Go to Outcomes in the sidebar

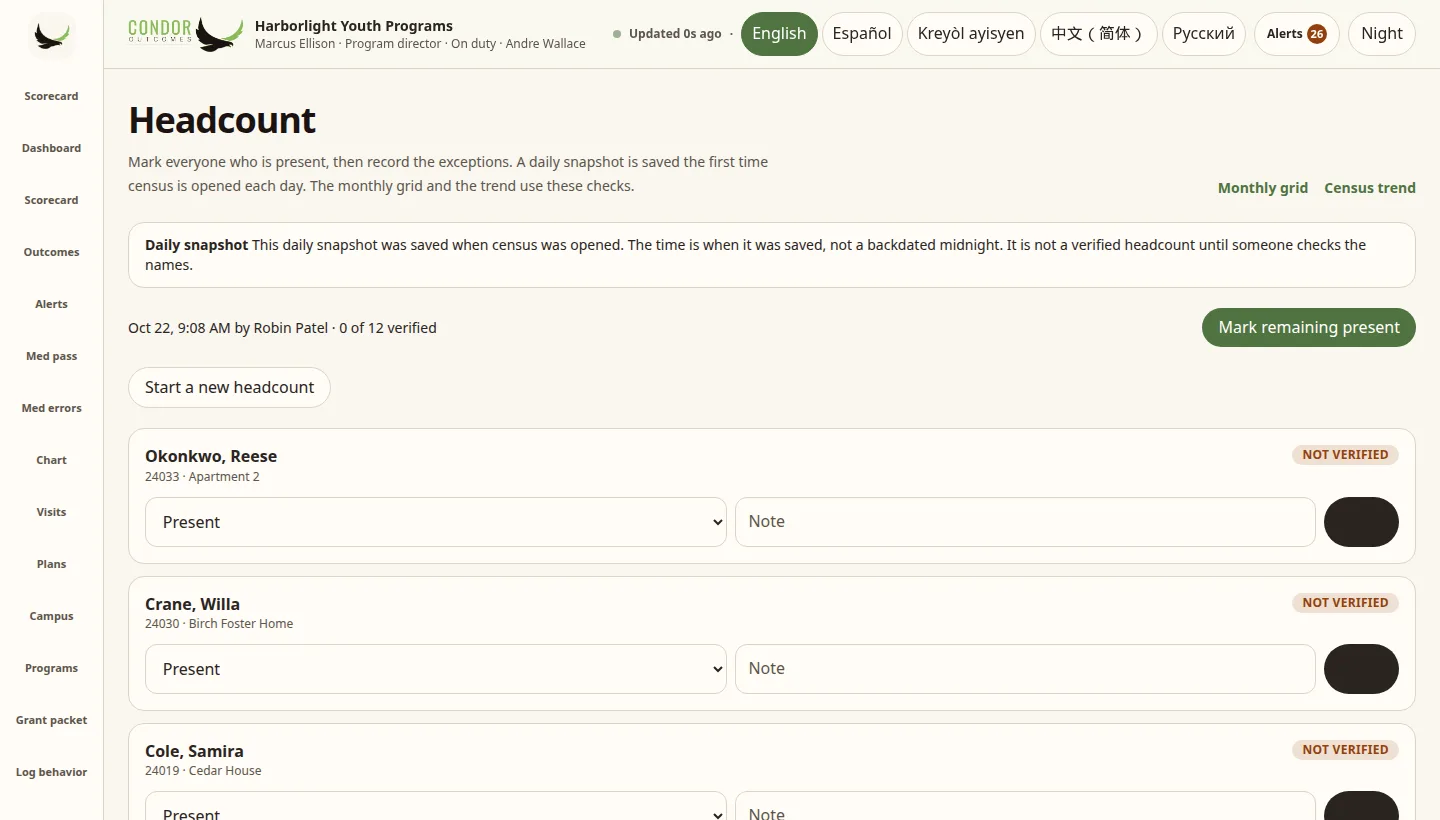coord(51,252)
